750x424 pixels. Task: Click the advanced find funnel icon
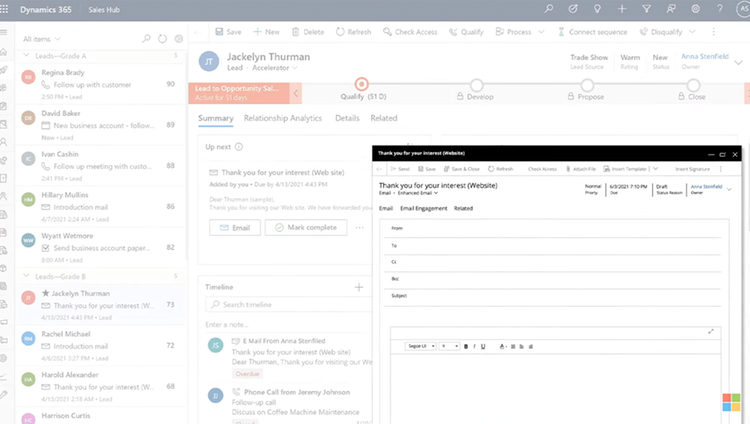coord(646,9)
